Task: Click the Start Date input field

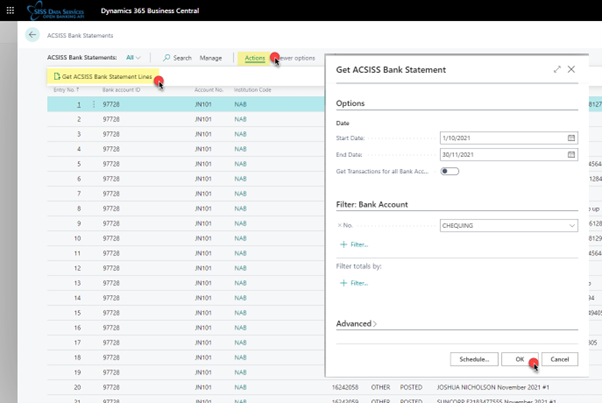Action: tap(500, 137)
